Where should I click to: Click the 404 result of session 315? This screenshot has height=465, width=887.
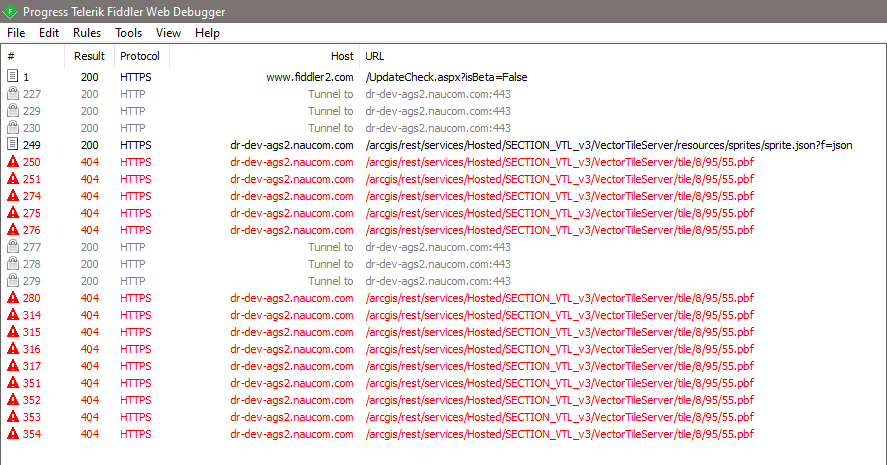point(89,331)
